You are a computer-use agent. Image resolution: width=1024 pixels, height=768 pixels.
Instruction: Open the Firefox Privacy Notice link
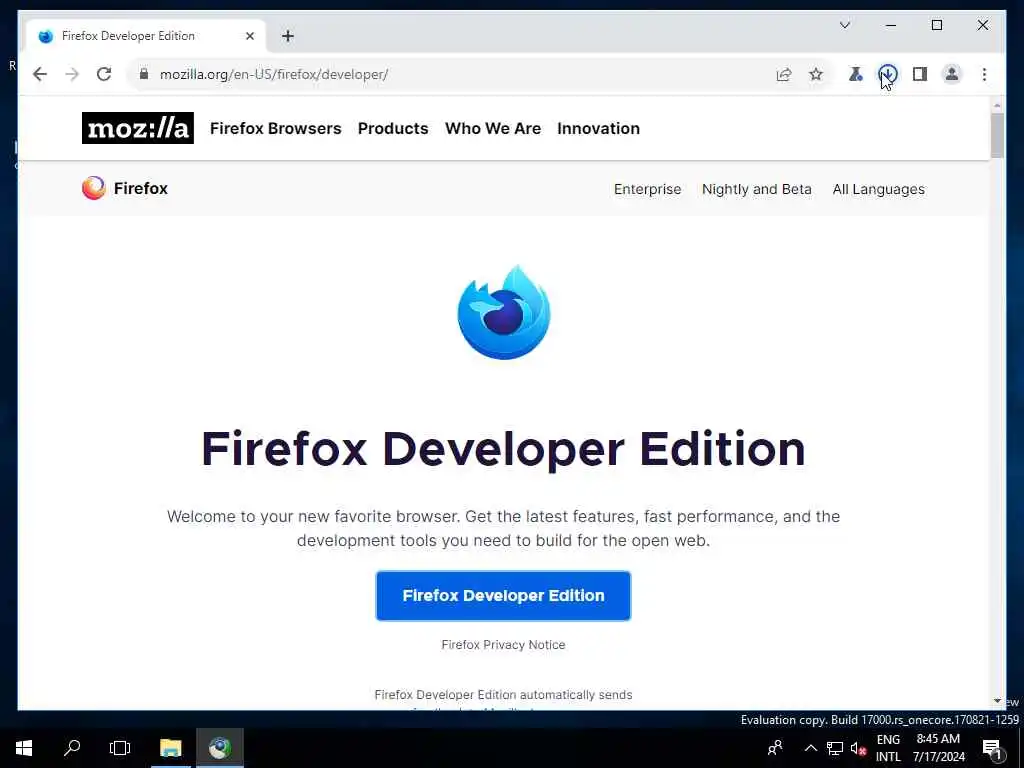tap(504, 645)
